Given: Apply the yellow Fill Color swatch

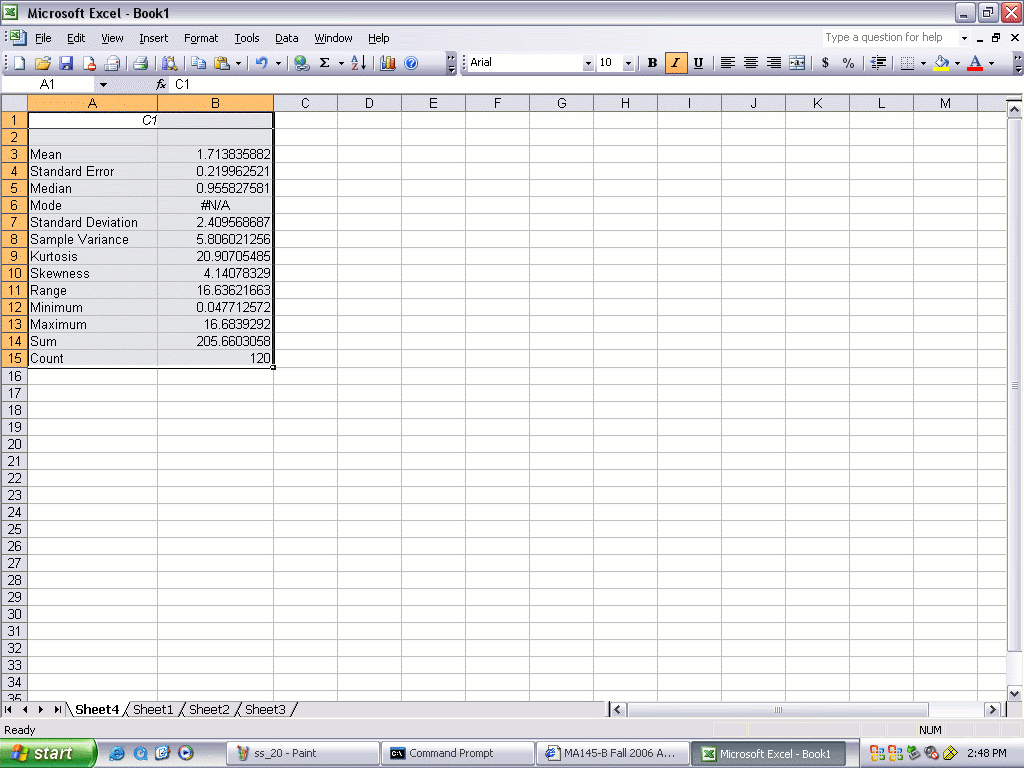Looking at the screenshot, I should point(941,63).
